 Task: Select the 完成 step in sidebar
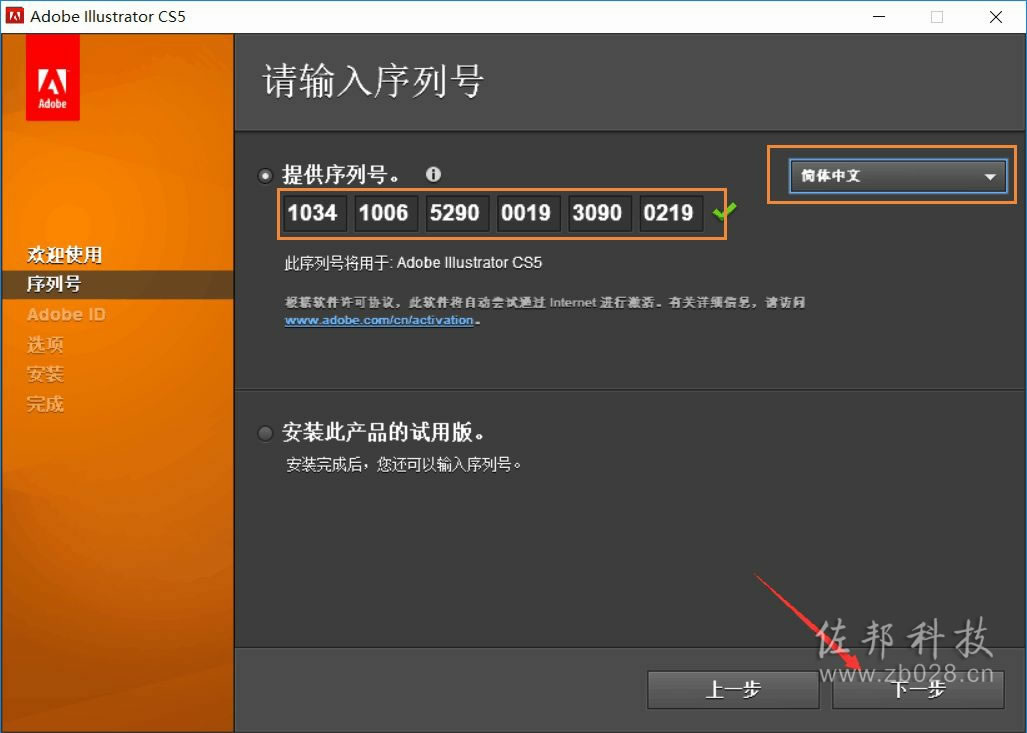point(45,404)
